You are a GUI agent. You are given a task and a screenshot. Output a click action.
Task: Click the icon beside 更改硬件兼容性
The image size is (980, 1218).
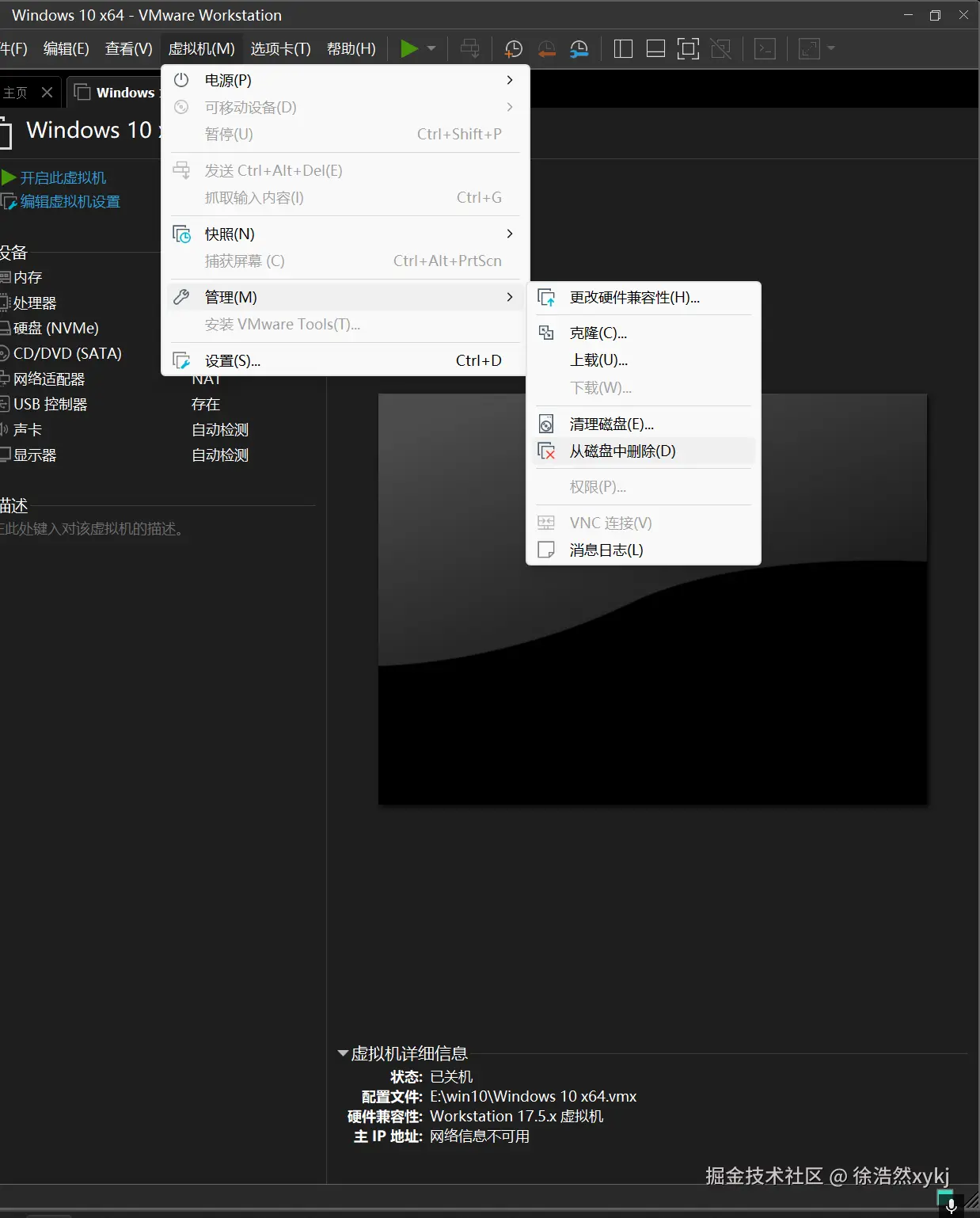[546, 298]
